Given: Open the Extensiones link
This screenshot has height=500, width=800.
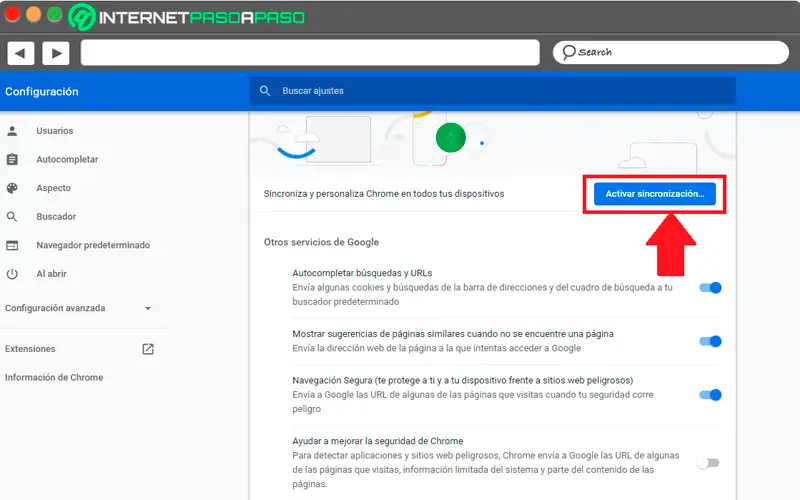Looking at the screenshot, I should coord(30,349).
